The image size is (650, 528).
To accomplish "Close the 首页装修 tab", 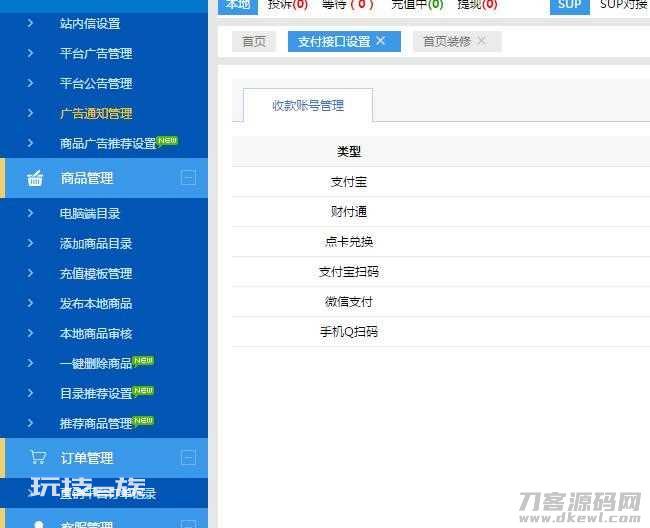I will (482, 41).
